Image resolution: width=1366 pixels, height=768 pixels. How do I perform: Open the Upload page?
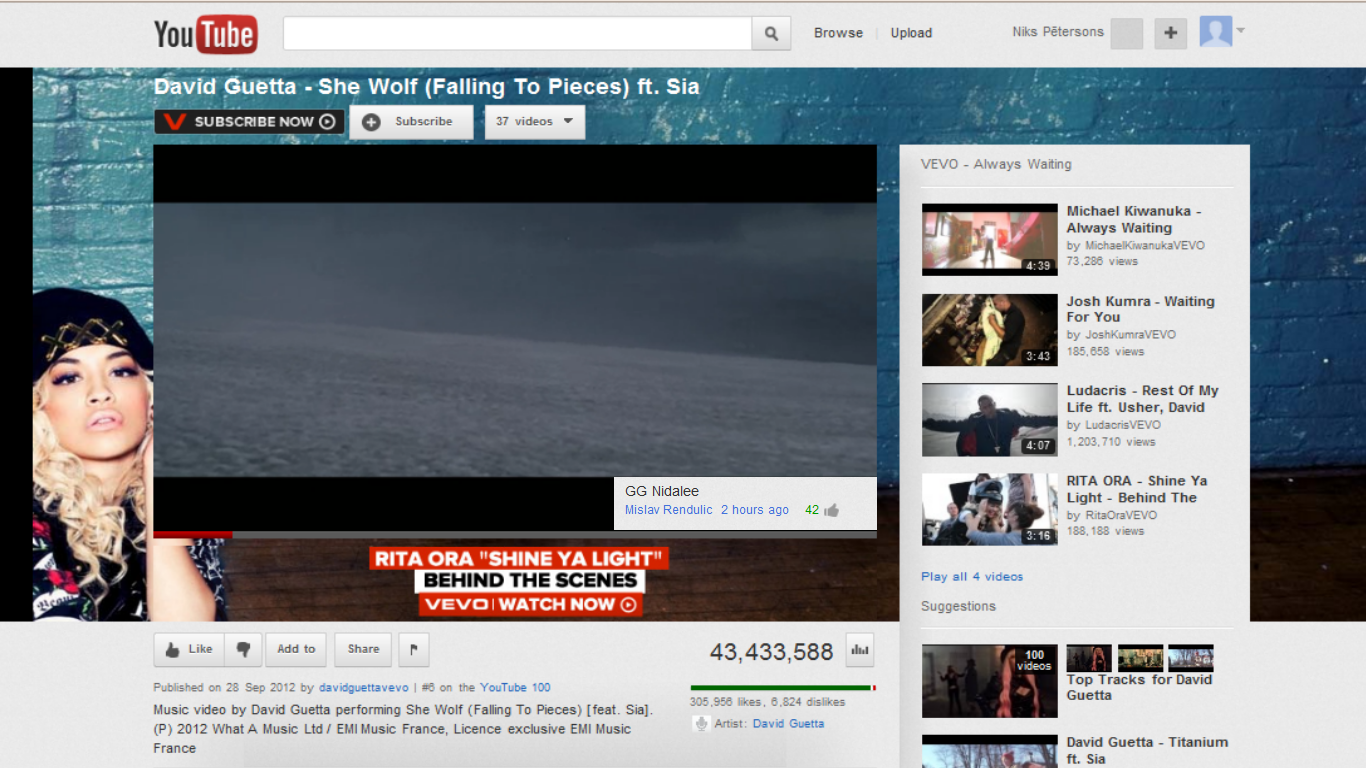911,33
